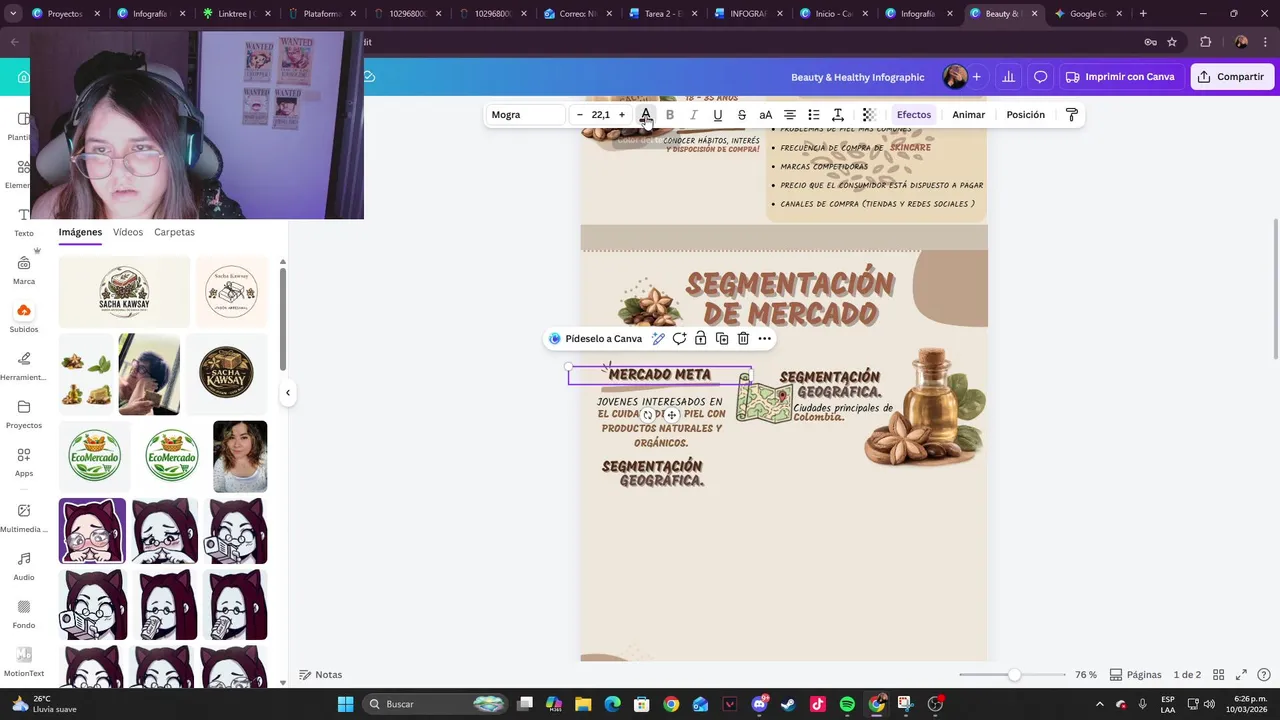
Task: Open the text color picker
Action: coord(646,115)
